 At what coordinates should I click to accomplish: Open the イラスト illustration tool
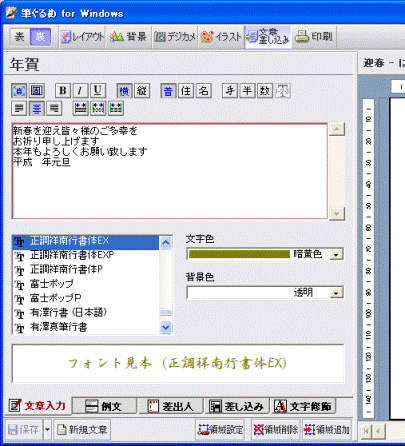(x=221, y=37)
